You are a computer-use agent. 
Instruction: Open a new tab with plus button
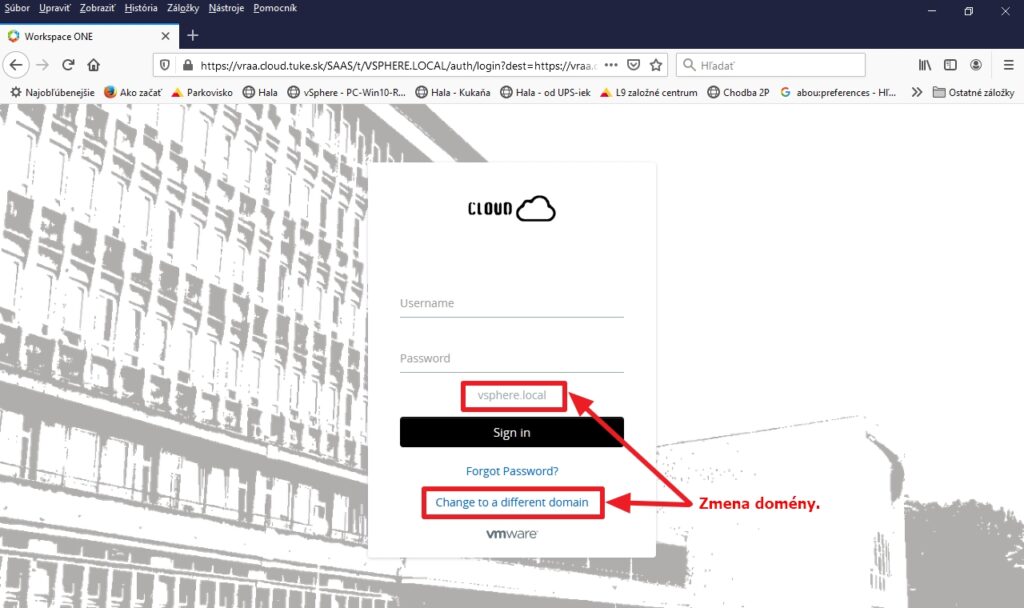(x=193, y=35)
